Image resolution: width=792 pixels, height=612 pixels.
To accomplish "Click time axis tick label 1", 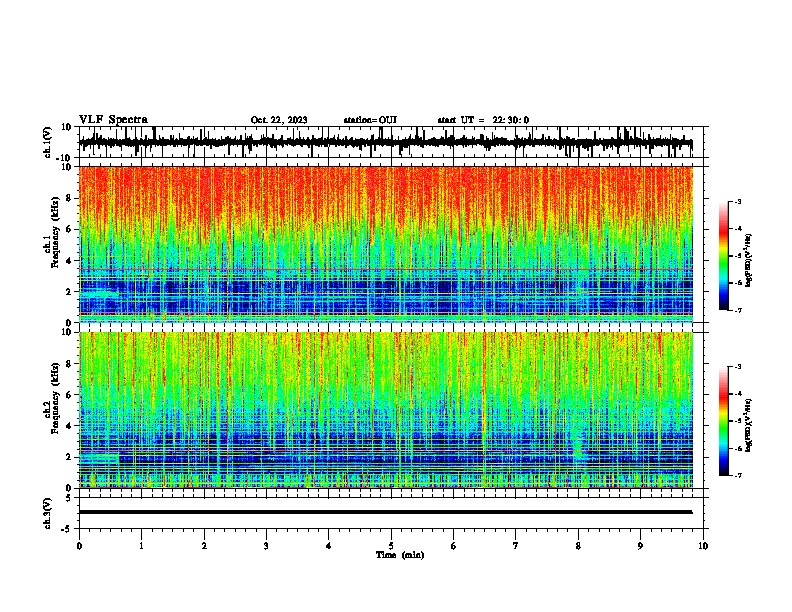I will (141, 546).
